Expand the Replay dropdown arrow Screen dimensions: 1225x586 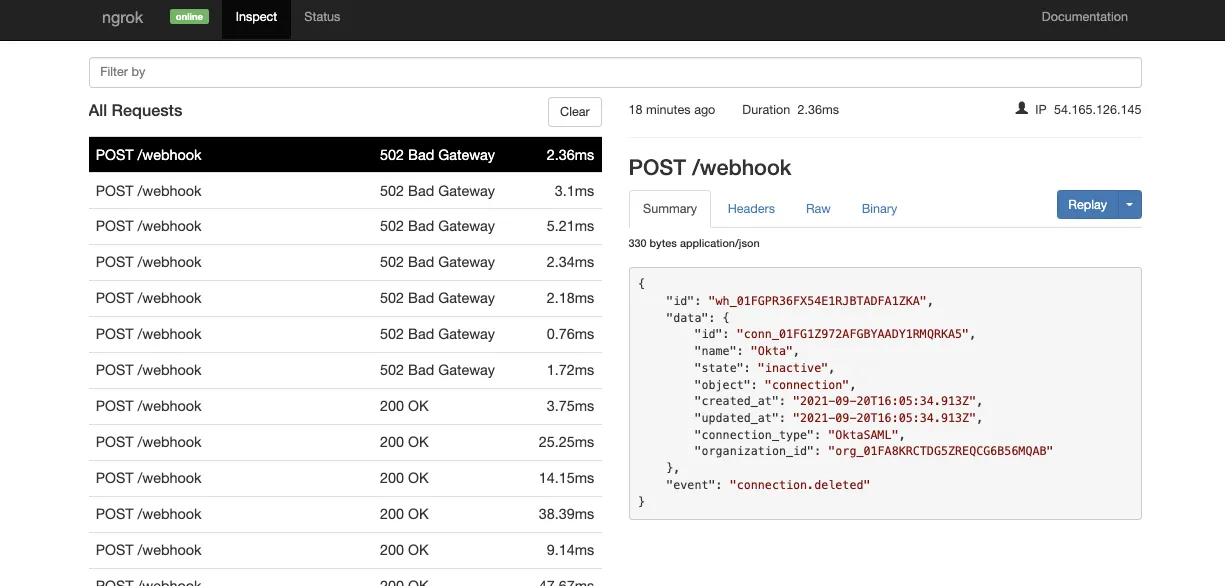[1129, 205]
